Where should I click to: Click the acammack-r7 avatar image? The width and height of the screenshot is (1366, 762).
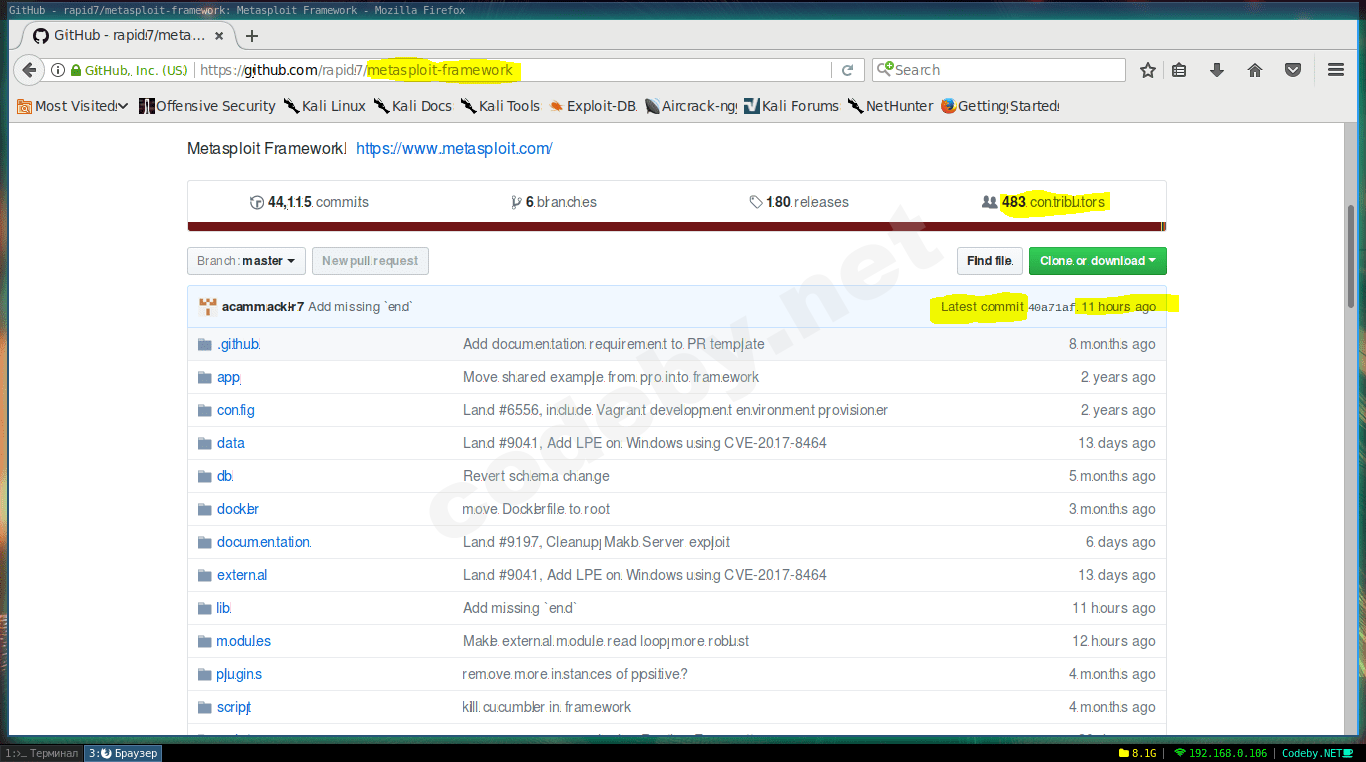(208, 307)
